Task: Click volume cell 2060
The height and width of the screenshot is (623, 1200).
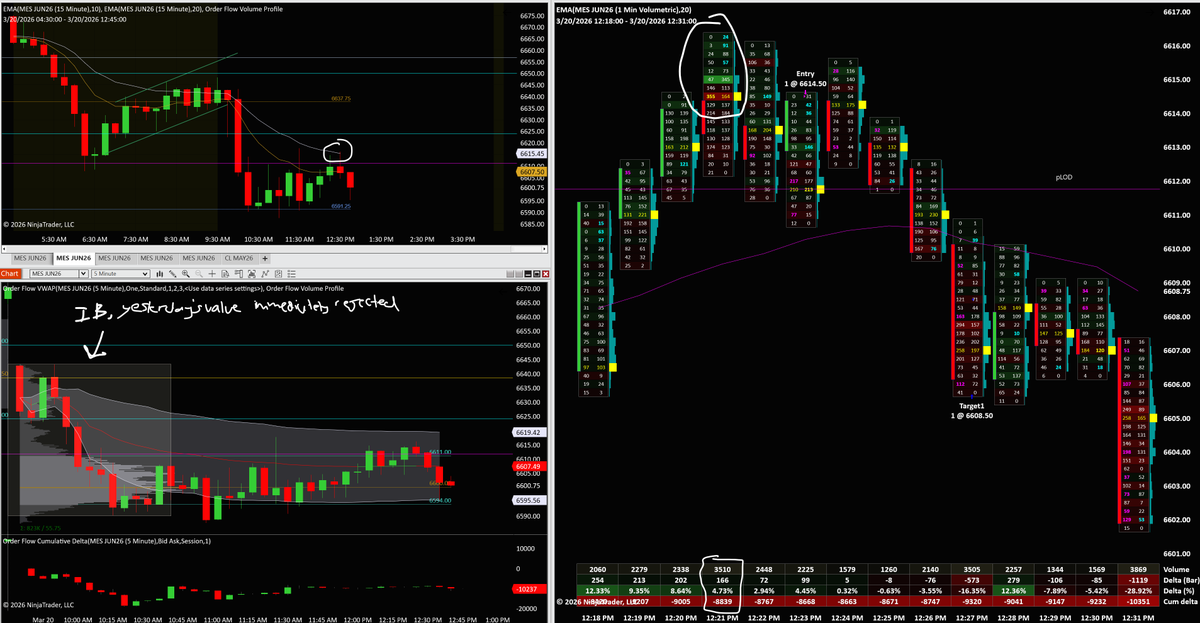Action: (596, 569)
